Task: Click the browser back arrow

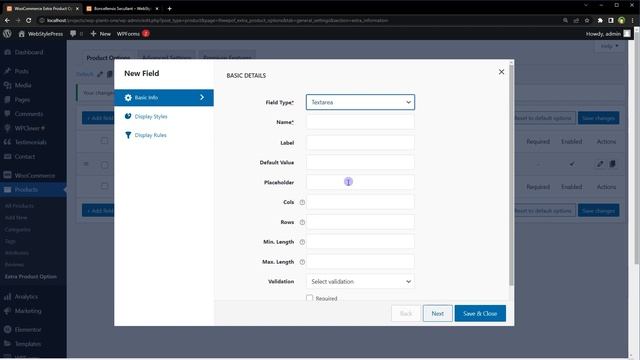Action: (x=7, y=20)
